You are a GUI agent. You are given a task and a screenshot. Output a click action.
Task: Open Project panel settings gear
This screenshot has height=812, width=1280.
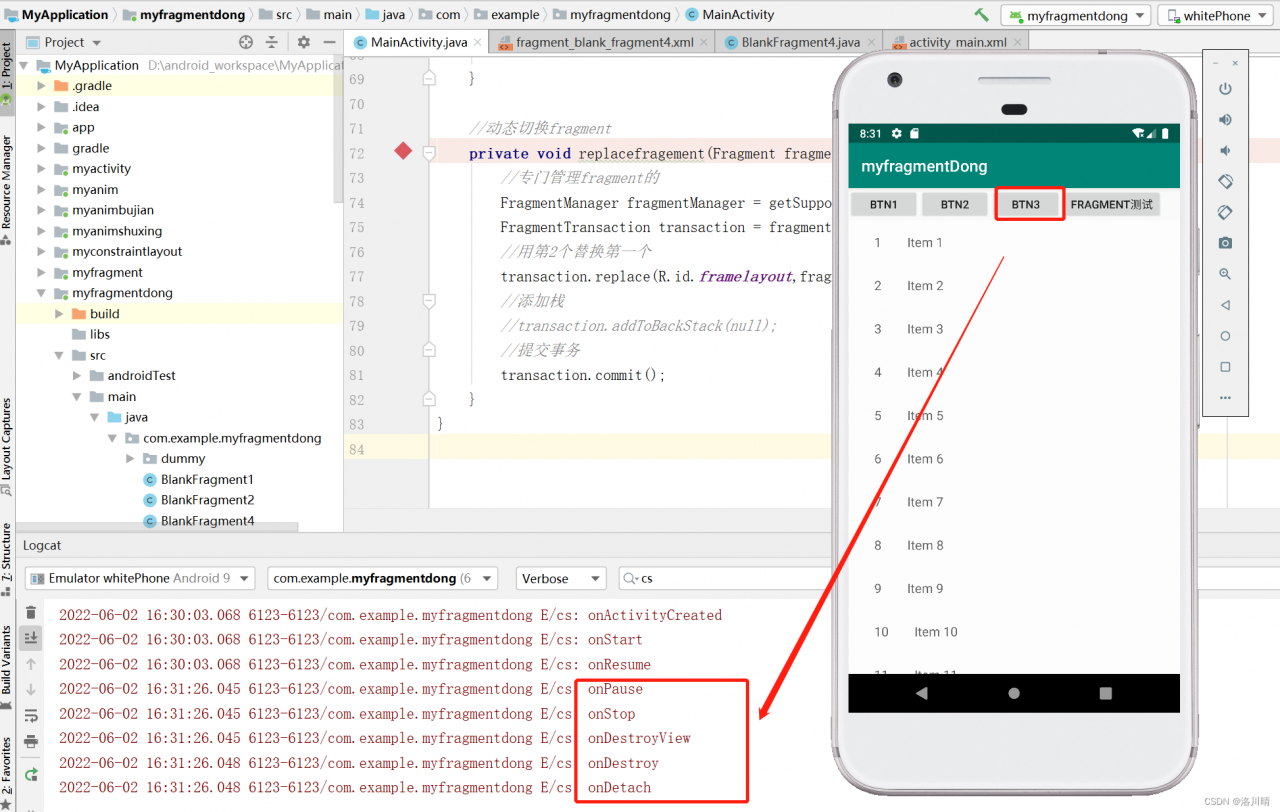click(304, 42)
